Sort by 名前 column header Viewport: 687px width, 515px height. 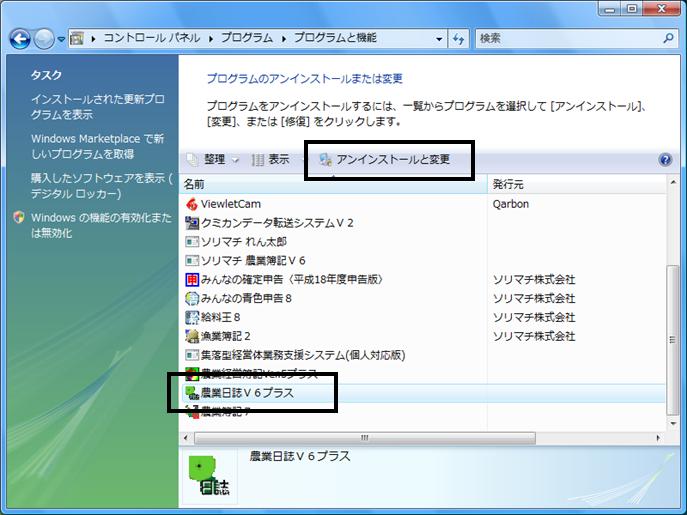click(334, 184)
